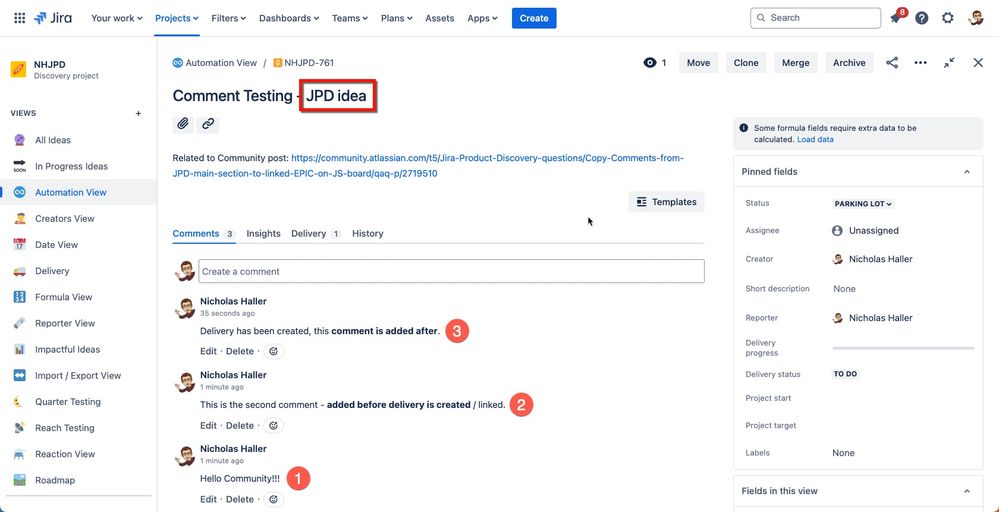
Task: Open the notifications bell
Action: pyautogui.click(x=896, y=18)
